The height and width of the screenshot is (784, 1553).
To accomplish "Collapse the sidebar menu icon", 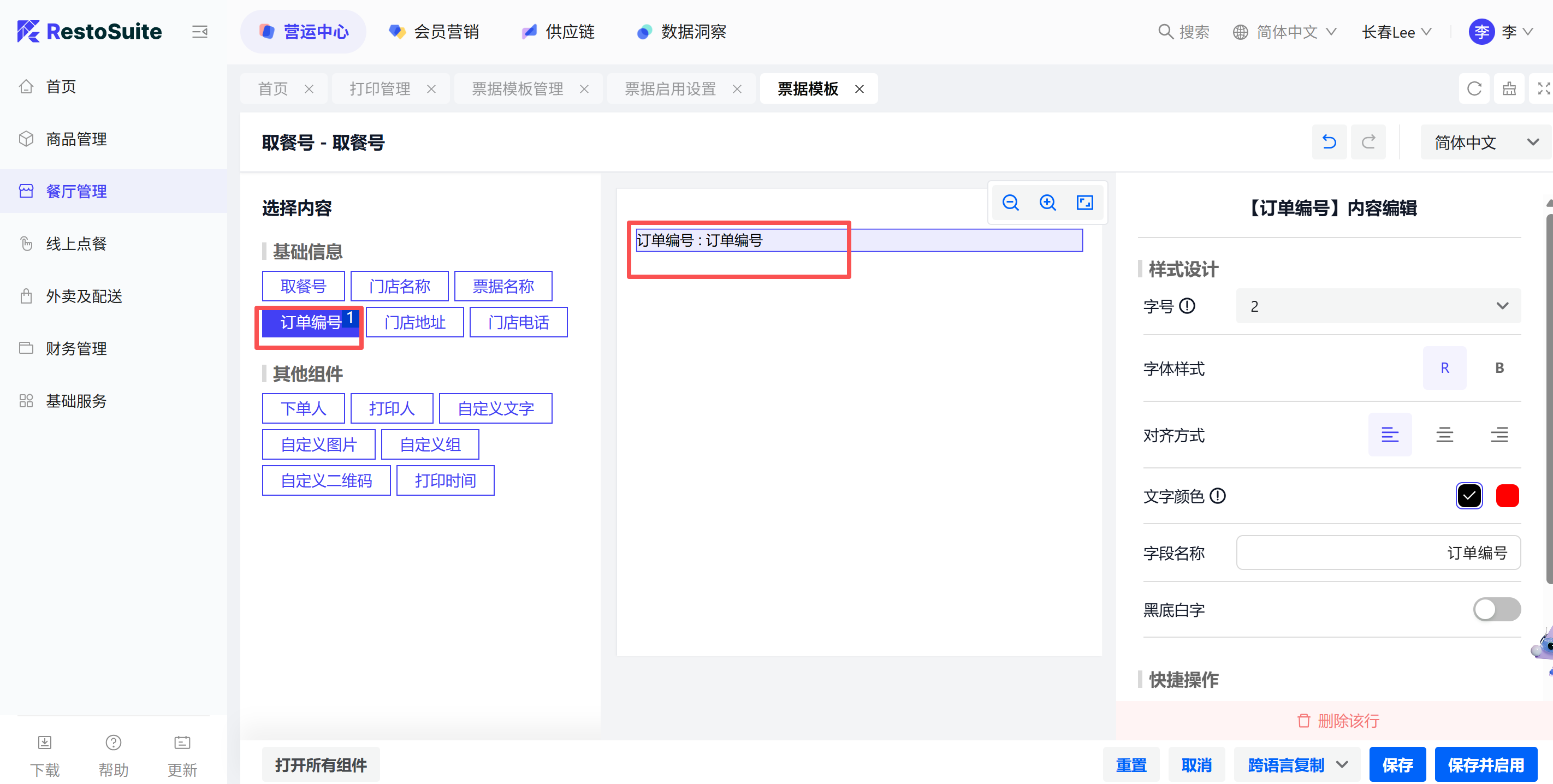I will tap(199, 32).
